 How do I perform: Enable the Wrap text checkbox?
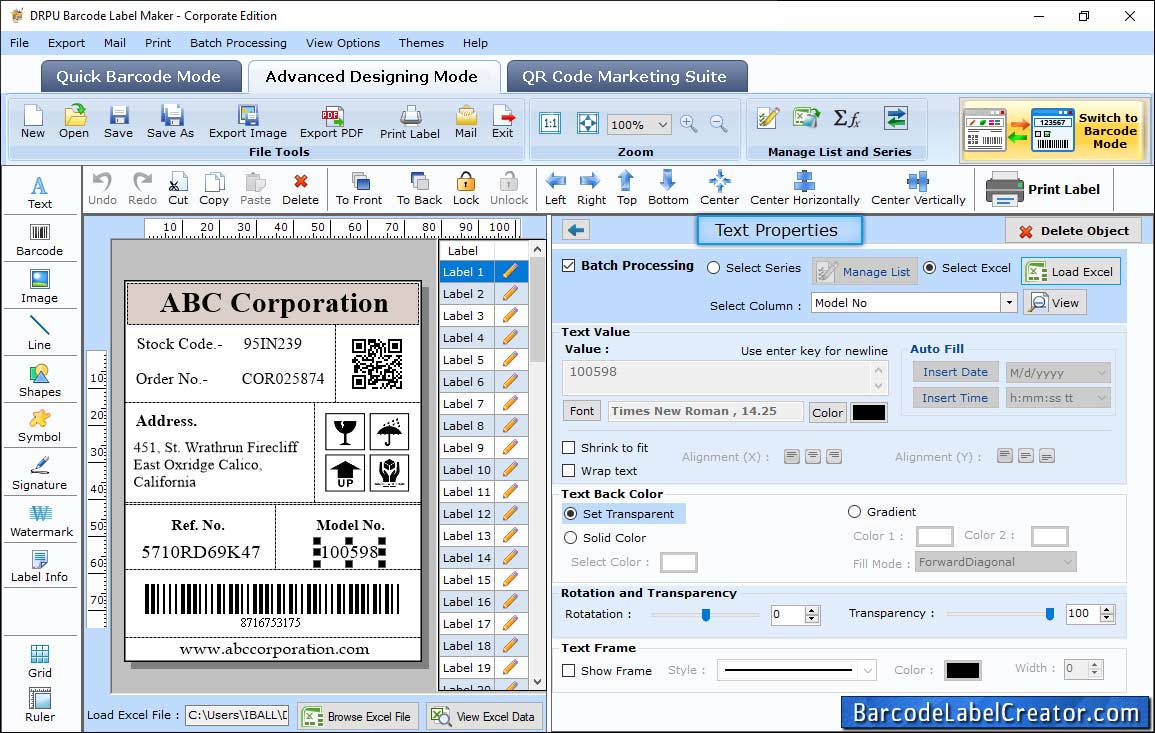coord(569,470)
